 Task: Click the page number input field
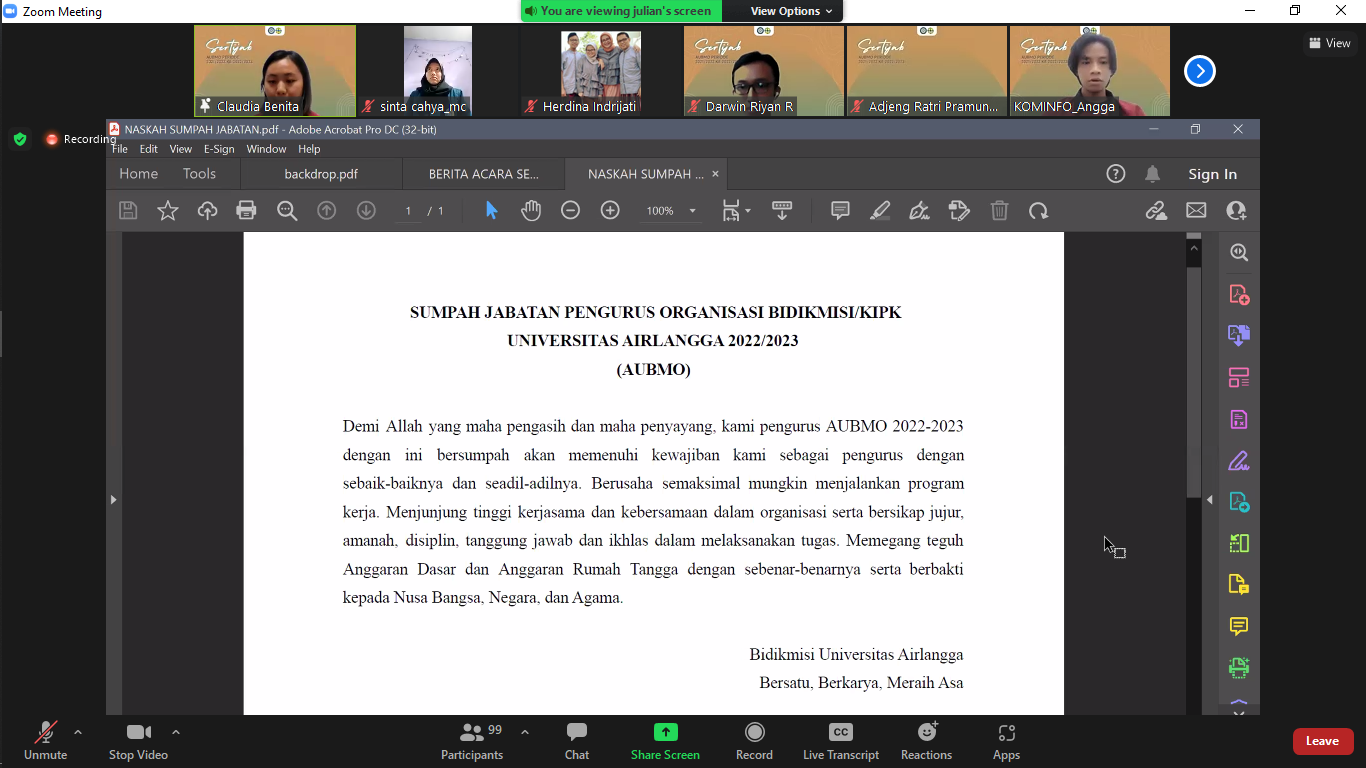click(408, 211)
